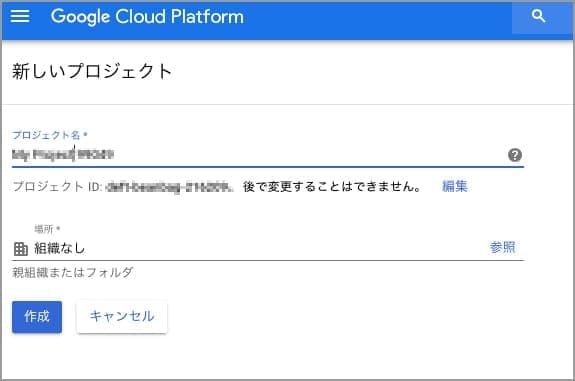
Task: Click the 後で変更することはできません text
Action: [x=332, y=187]
